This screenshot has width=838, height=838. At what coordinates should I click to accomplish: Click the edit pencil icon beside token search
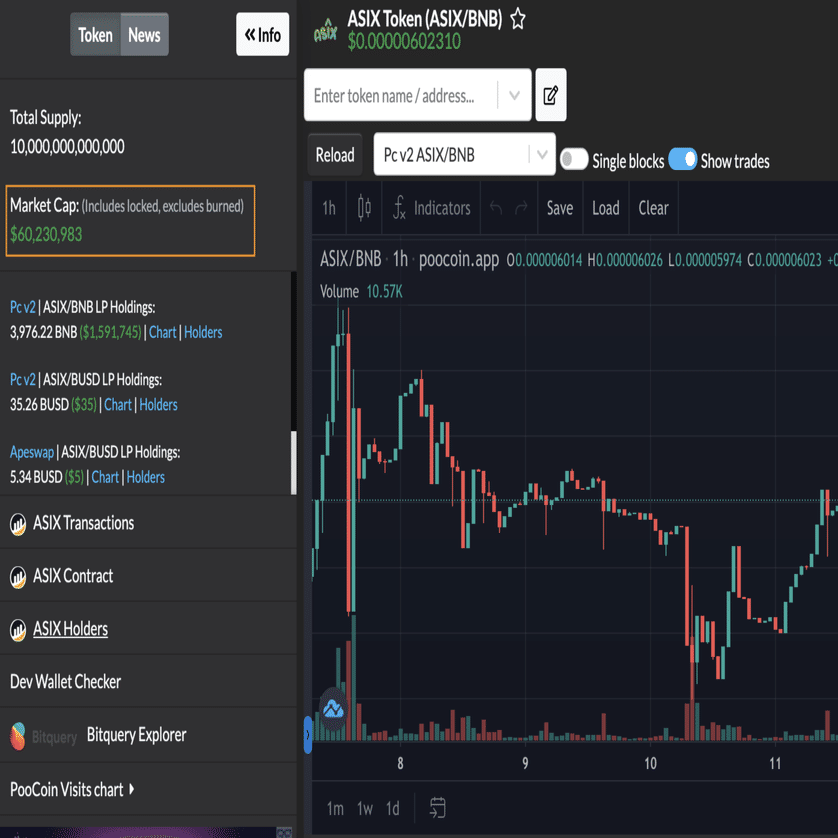551,95
